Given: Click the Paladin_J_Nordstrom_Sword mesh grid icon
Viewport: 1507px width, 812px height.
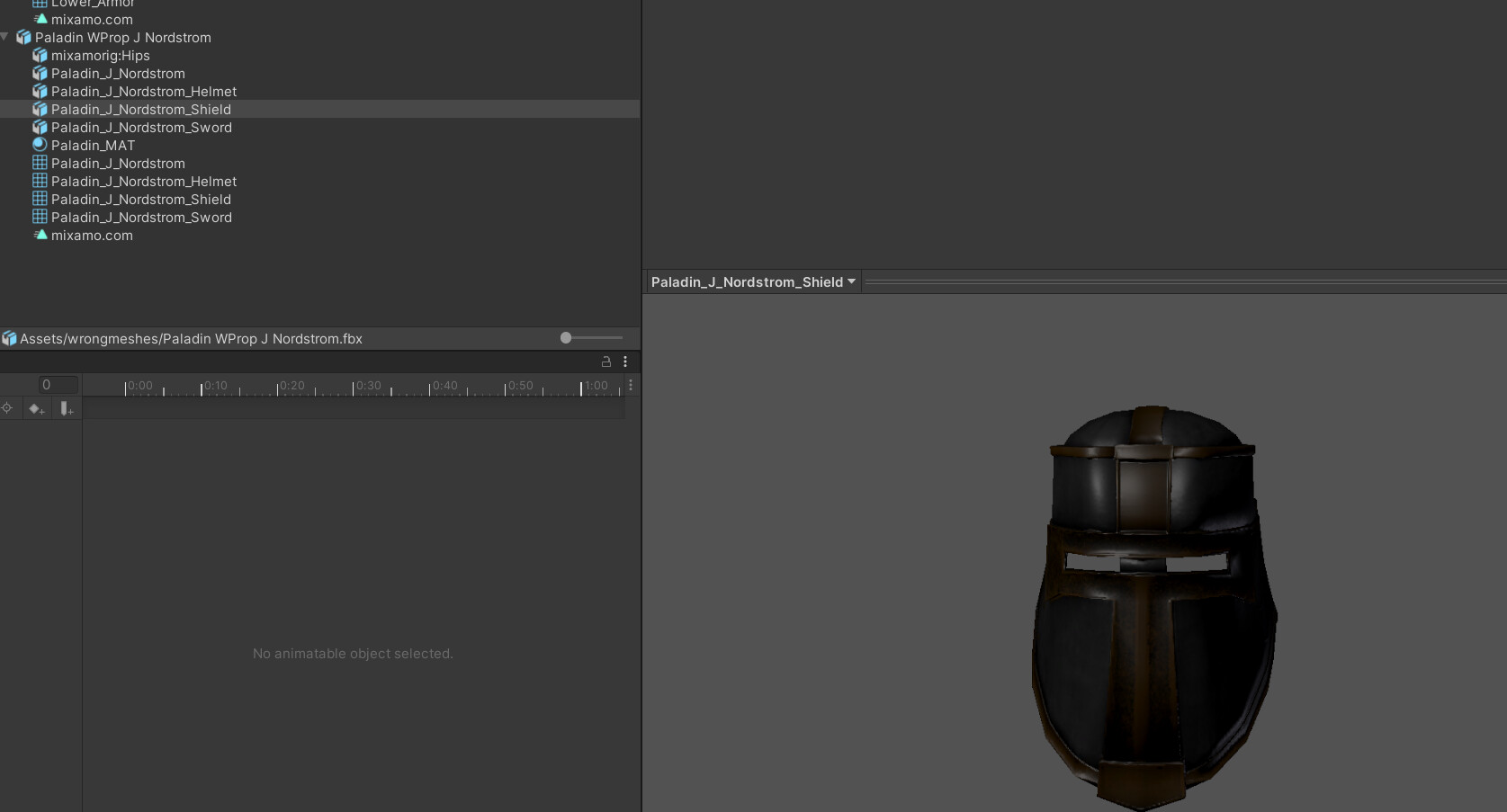Looking at the screenshot, I should tap(40, 217).
